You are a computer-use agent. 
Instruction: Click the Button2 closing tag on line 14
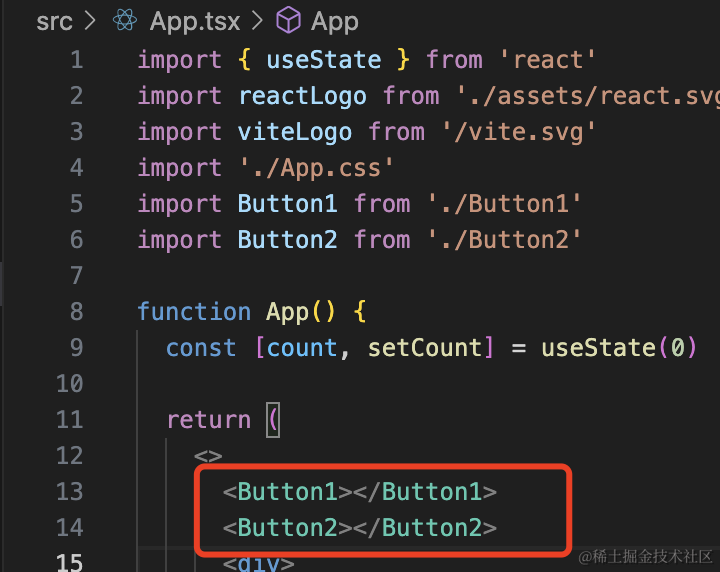(425, 527)
